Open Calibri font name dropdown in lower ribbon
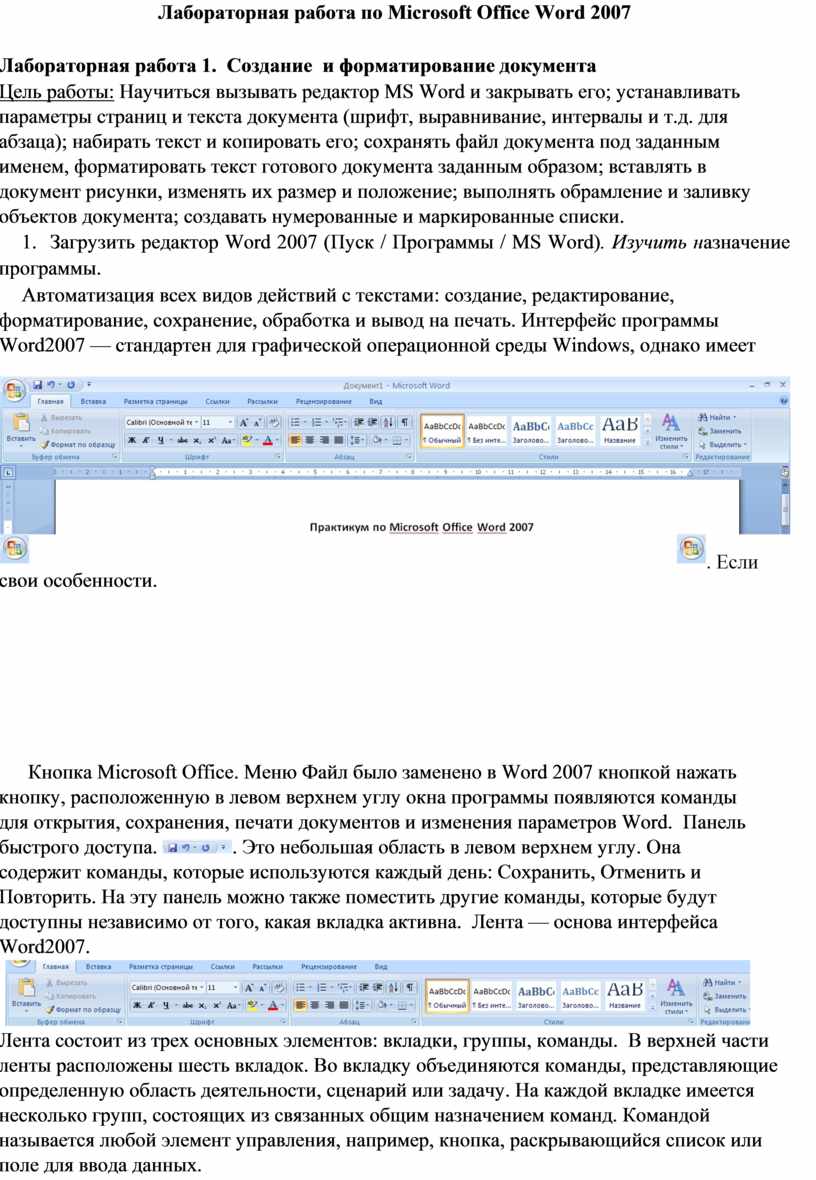The height and width of the screenshot is (1180, 816). click(201, 987)
